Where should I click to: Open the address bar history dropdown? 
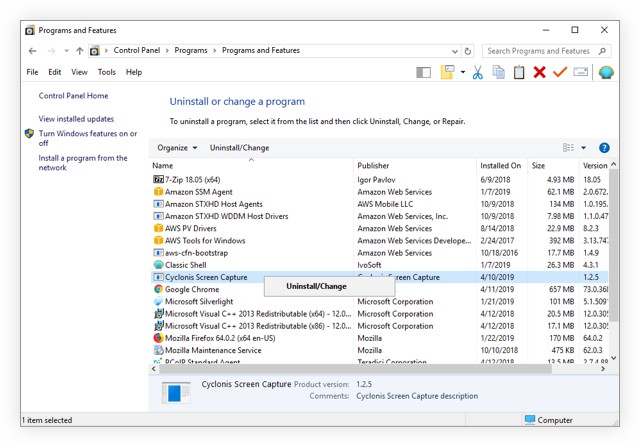[x=454, y=51]
